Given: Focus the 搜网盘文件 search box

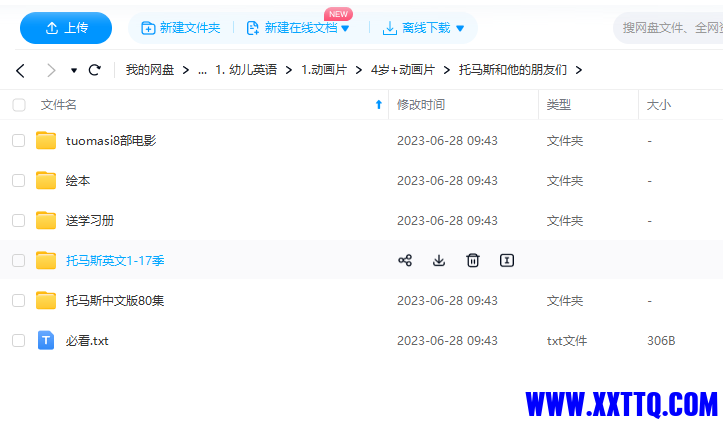Looking at the screenshot, I should (x=669, y=28).
